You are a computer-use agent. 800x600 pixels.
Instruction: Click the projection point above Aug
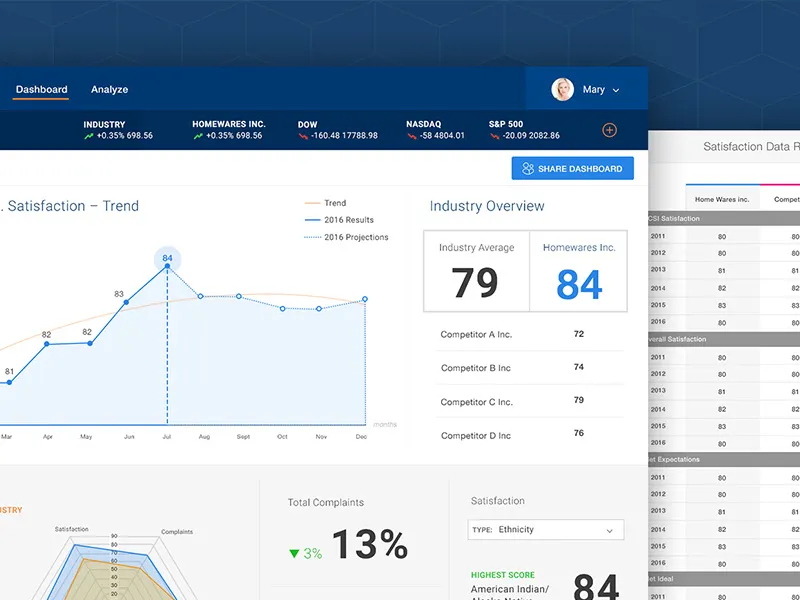coord(201,296)
